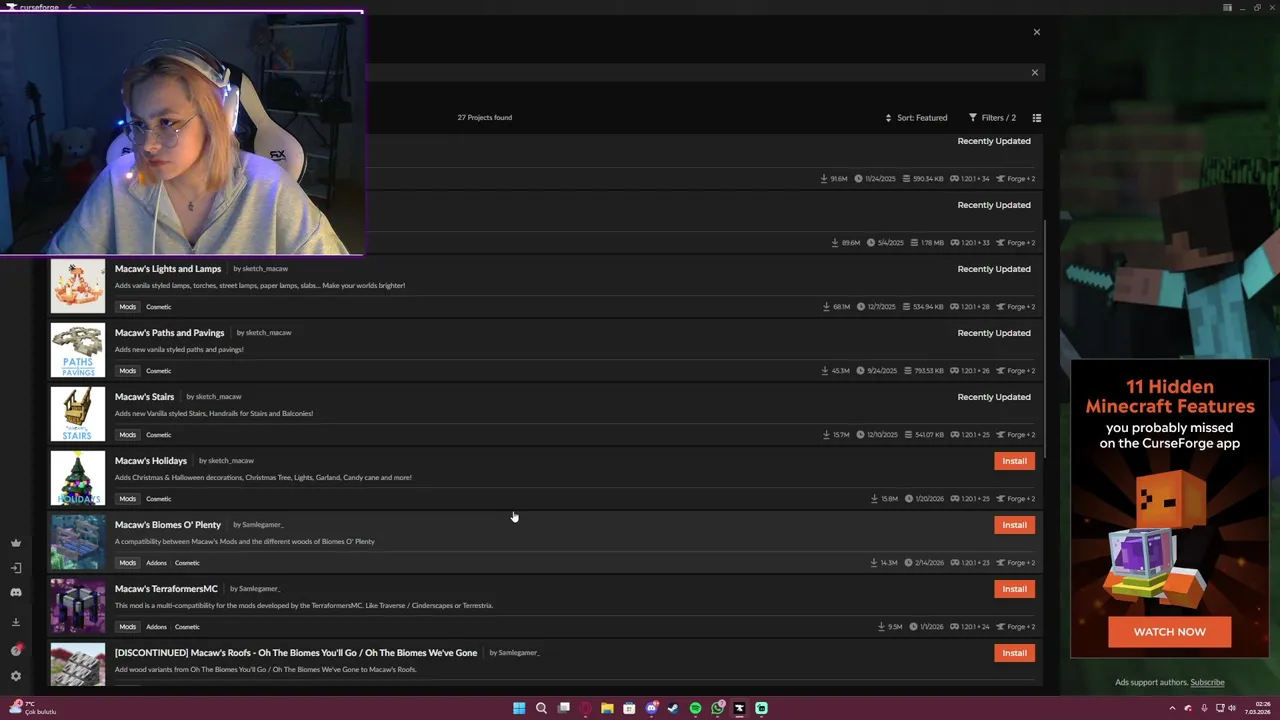1280x720 pixels.
Task: Open the Discord icon in CurseForge sidebar
Action: pos(15,592)
